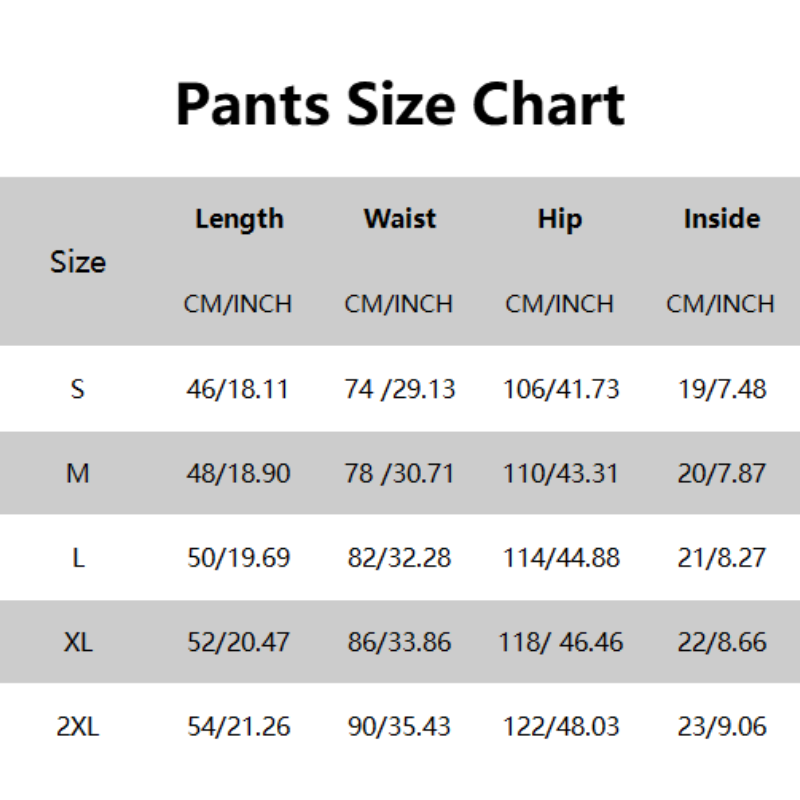This screenshot has height=800, width=800.
Task: Click the 90/35.43 waist value
Action: (399, 726)
